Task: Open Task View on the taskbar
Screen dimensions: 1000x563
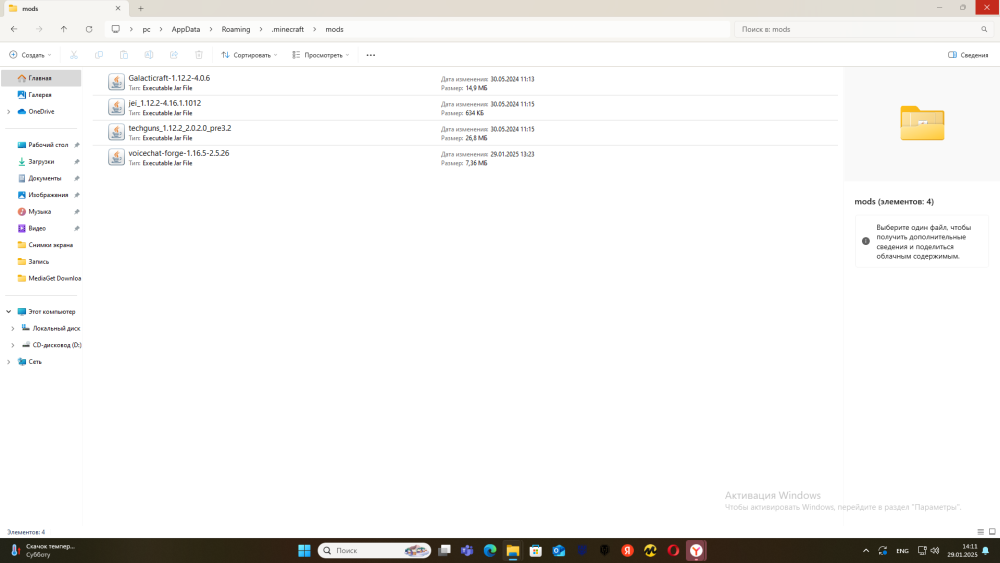Action: pyautogui.click(x=445, y=550)
